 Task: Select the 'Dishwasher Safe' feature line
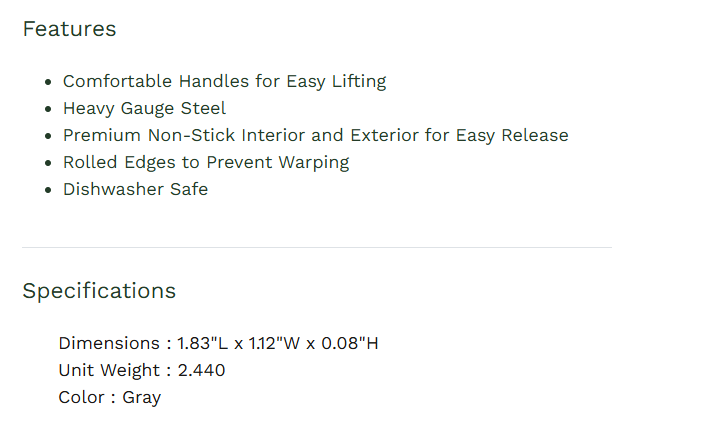point(135,189)
